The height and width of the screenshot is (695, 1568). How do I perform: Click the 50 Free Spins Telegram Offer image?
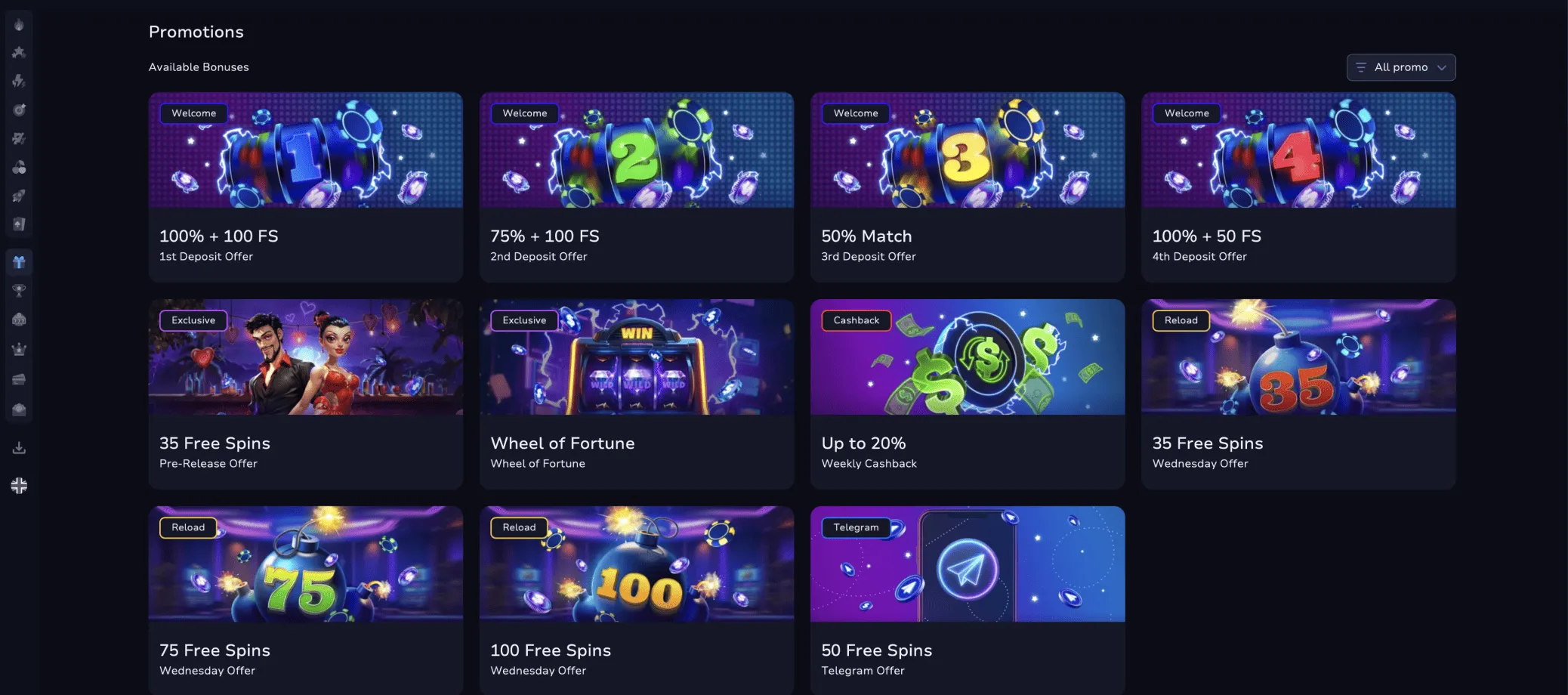point(968,564)
